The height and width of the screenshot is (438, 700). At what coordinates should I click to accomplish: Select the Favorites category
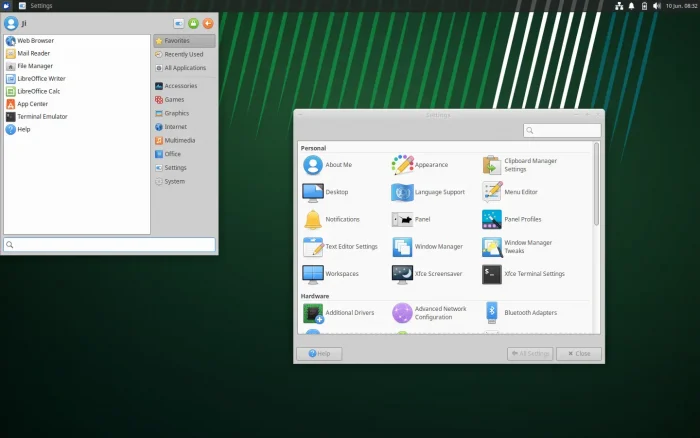184,41
